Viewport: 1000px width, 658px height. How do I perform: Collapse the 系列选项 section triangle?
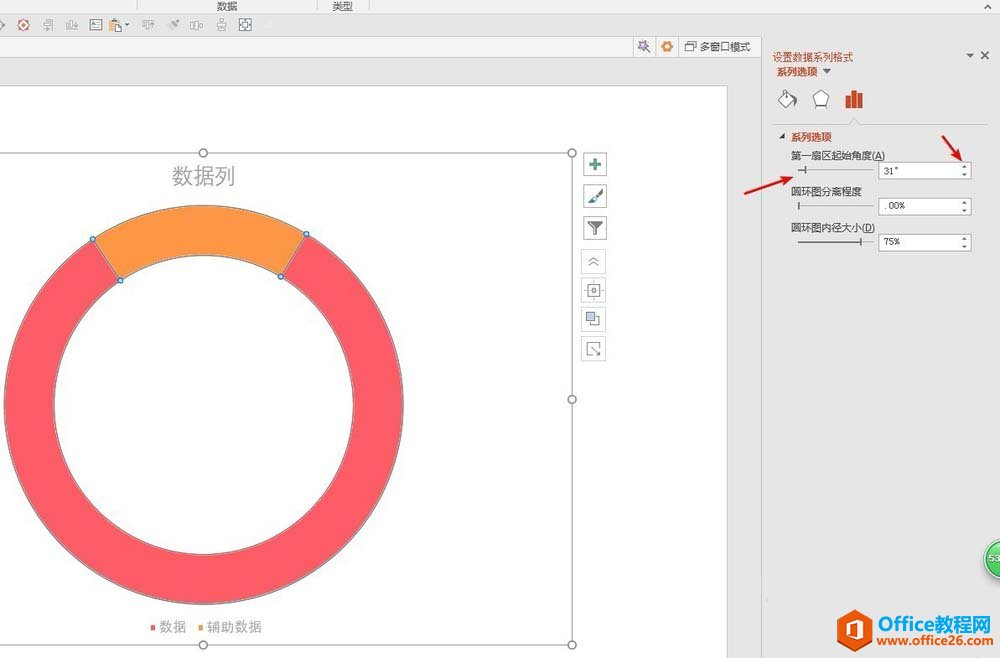coord(782,137)
